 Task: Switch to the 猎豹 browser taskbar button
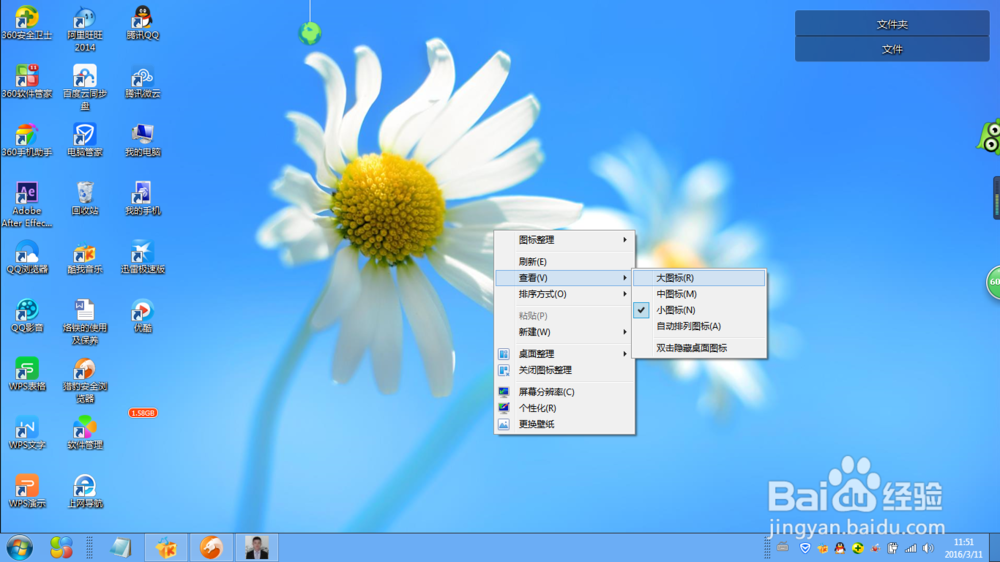211,548
